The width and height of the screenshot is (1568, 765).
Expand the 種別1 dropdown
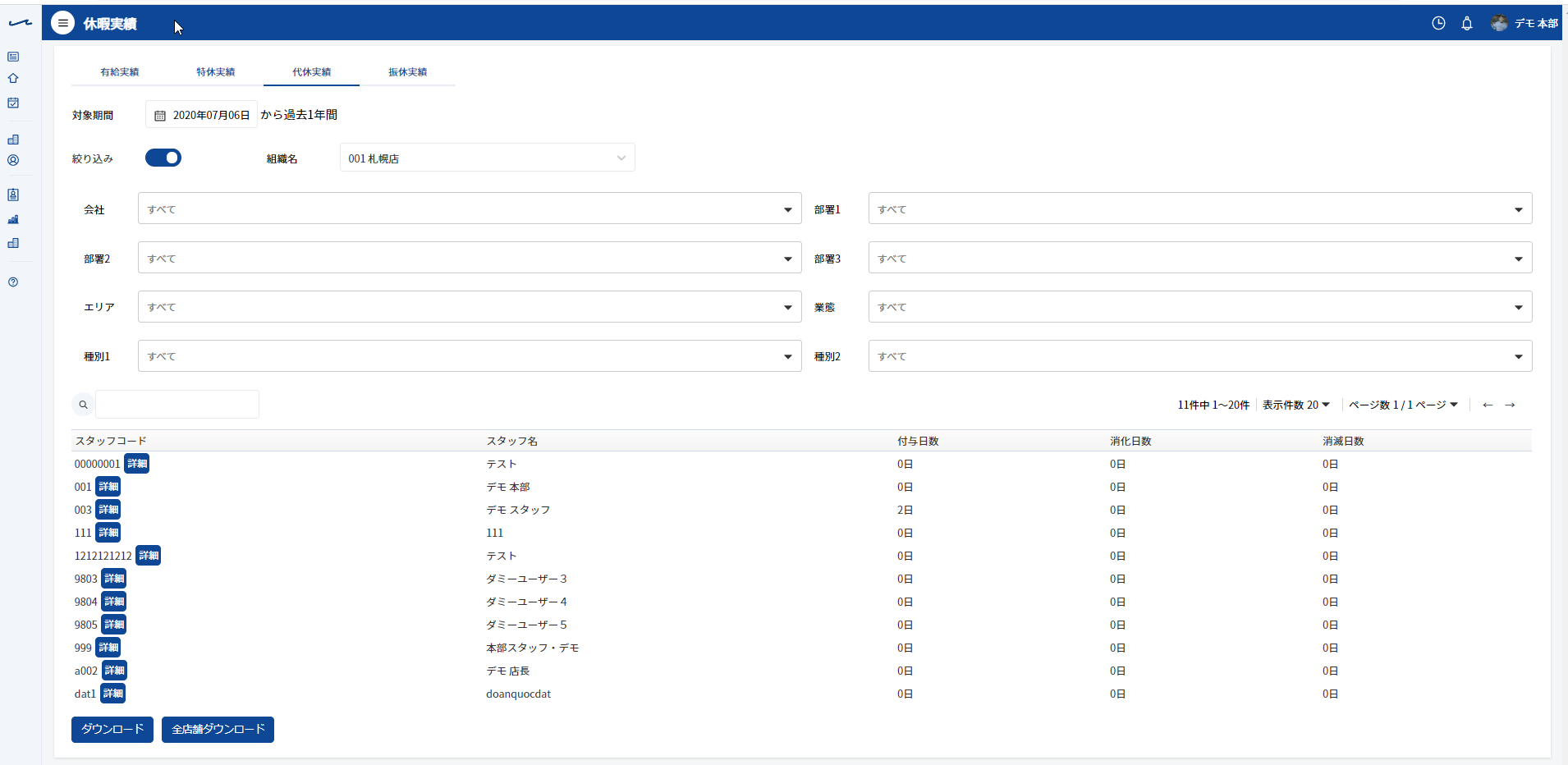pyautogui.click(x=470, y=356)
